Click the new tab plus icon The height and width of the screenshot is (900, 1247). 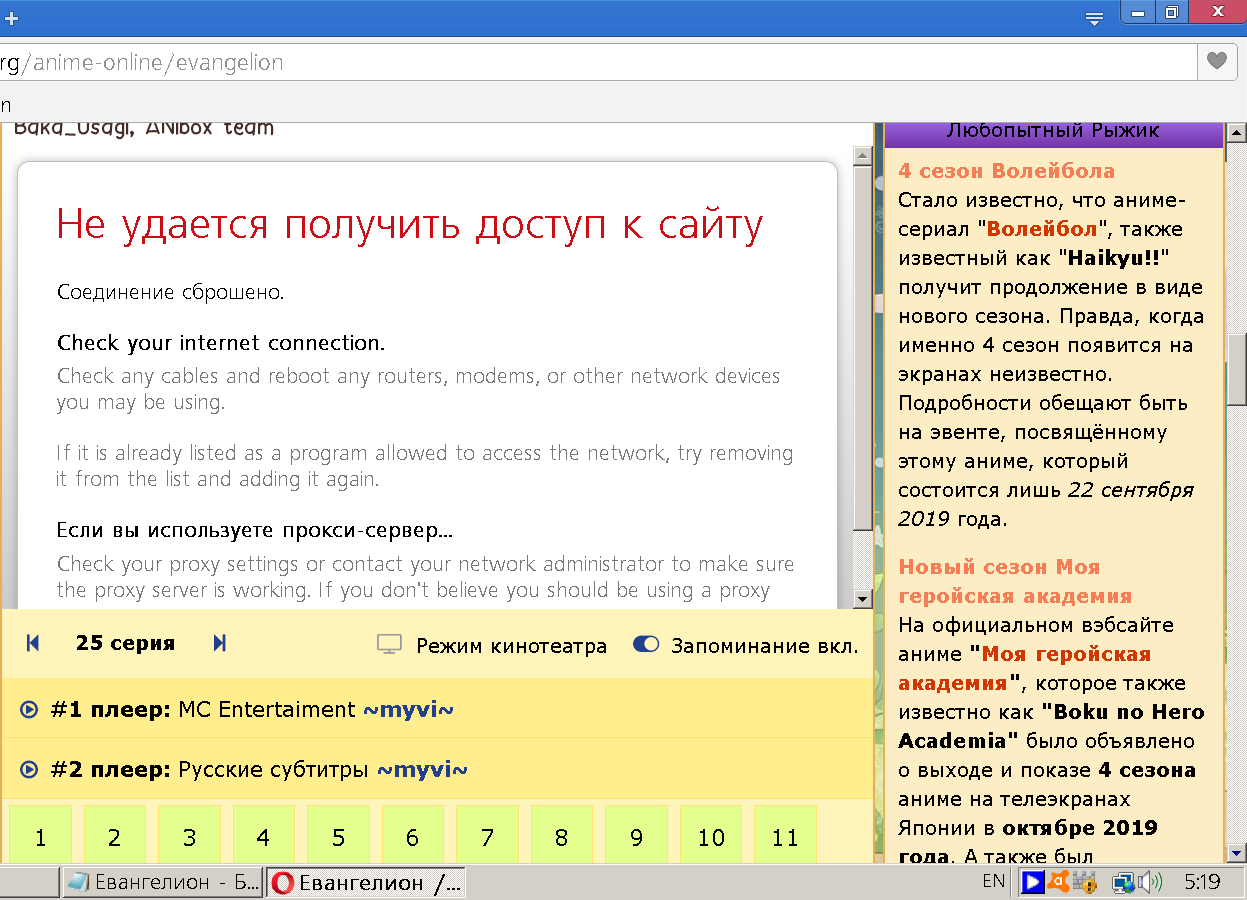[12, 18]
